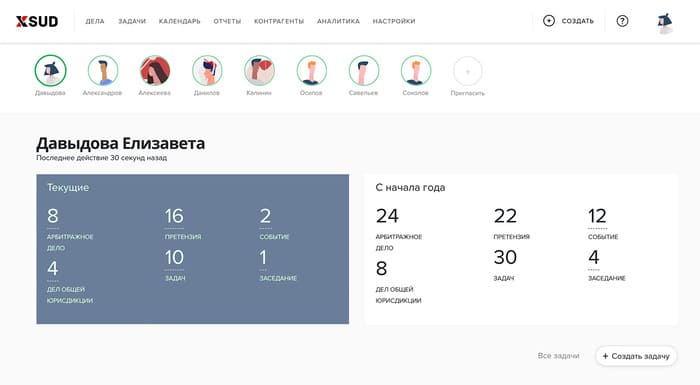The width and height of the screenshot is (700, 385).
Task: Click the Пригласить plus circle
Action: click(x=468, y=71)
